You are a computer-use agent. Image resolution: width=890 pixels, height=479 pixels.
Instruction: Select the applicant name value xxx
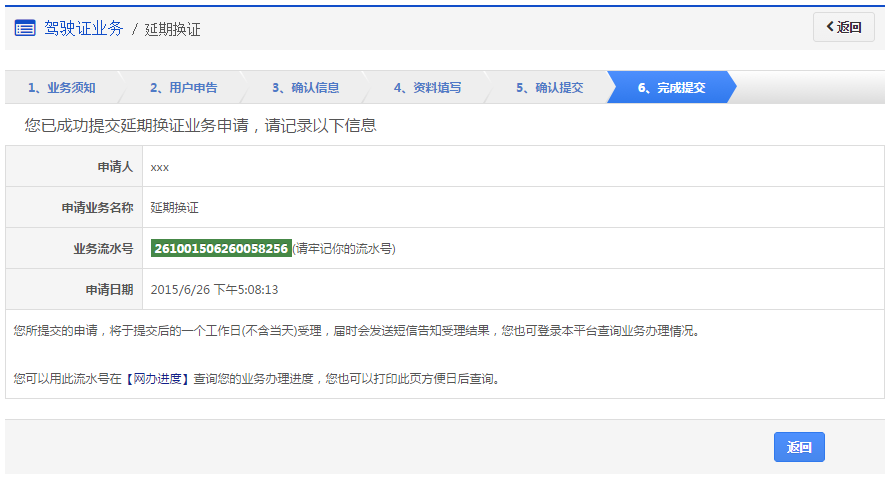click(160, 167)
